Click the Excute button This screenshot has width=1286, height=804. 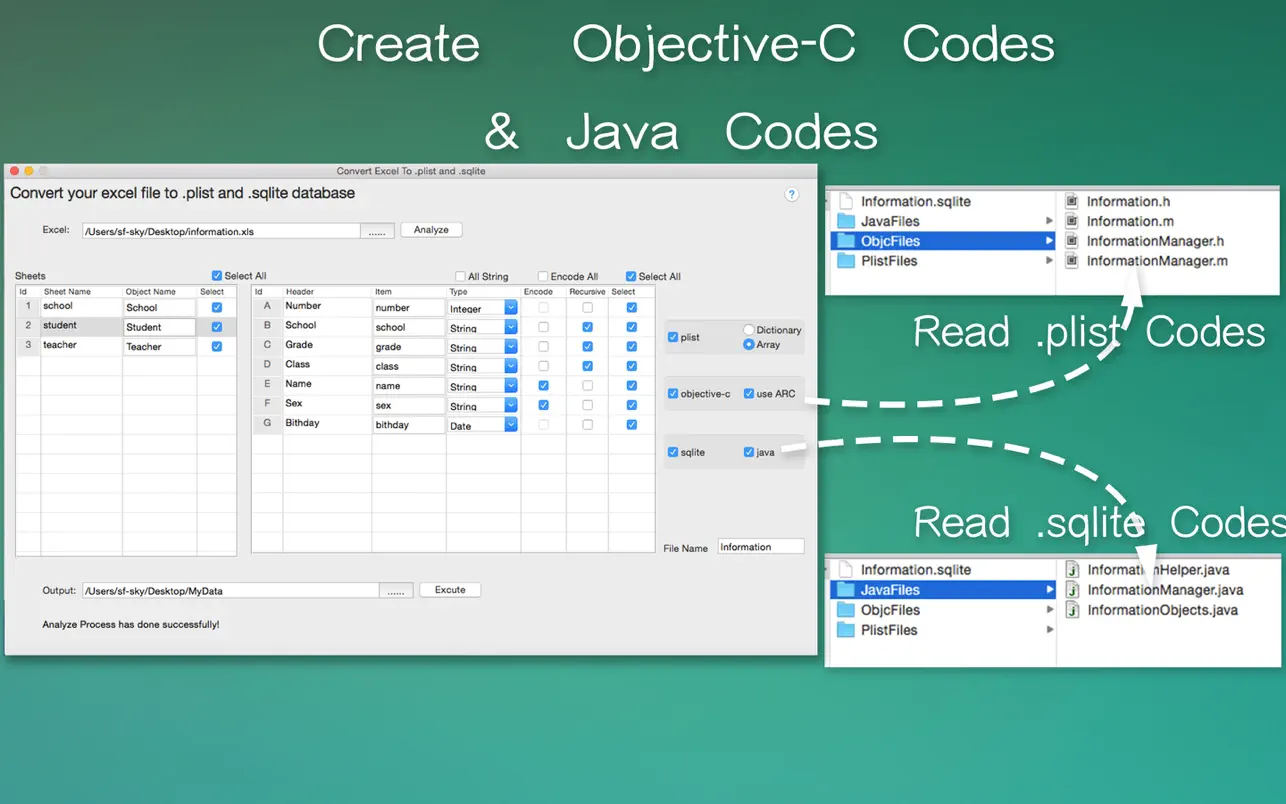(450, 590)
